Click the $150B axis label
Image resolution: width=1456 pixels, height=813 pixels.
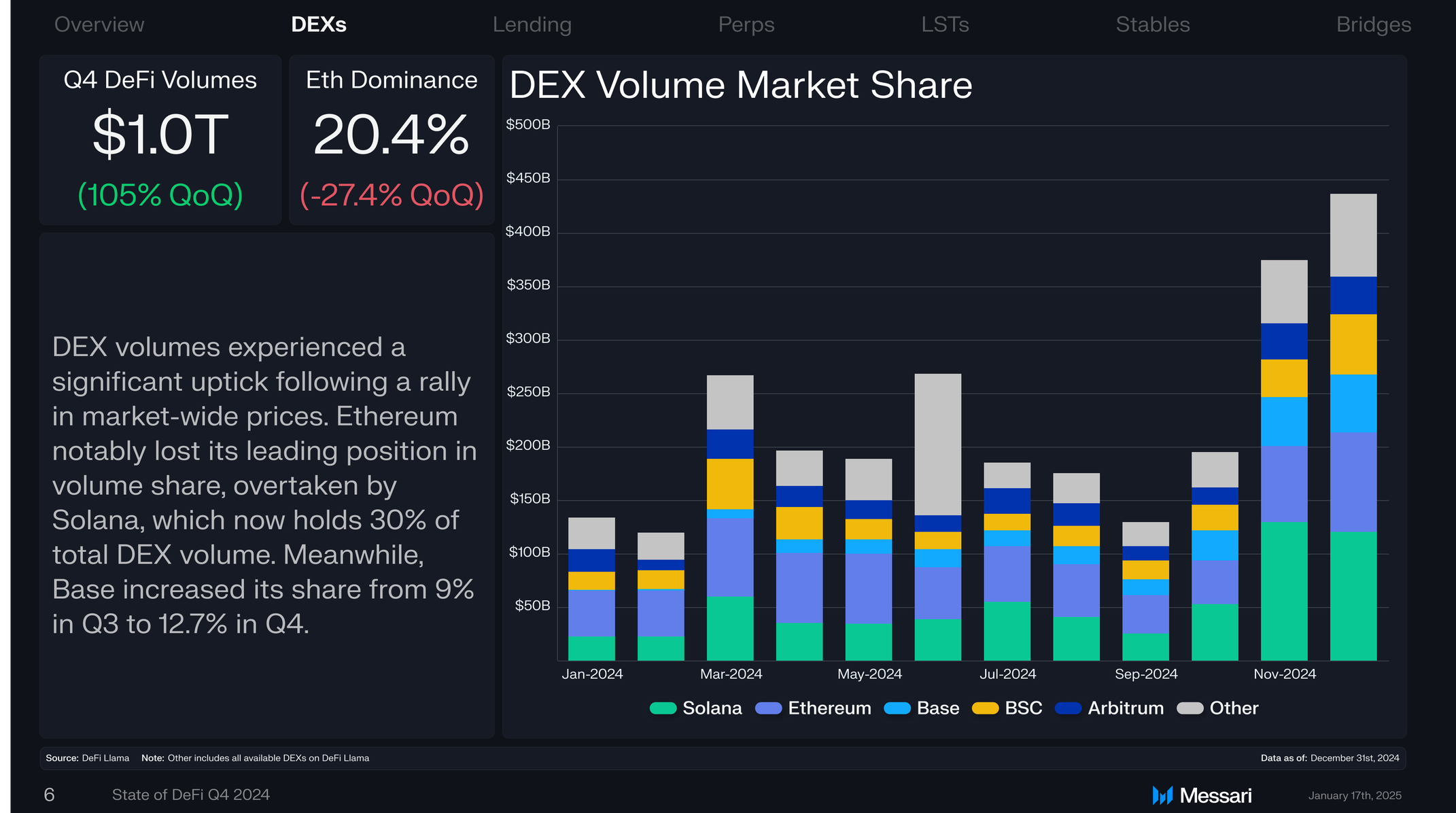point(530,499)
